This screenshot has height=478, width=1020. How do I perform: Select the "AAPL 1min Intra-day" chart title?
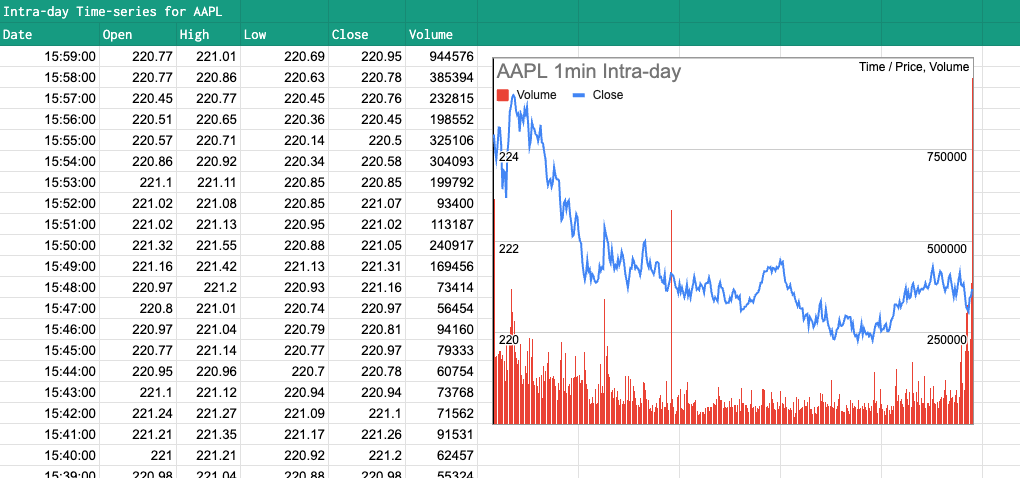coord(589,72)
